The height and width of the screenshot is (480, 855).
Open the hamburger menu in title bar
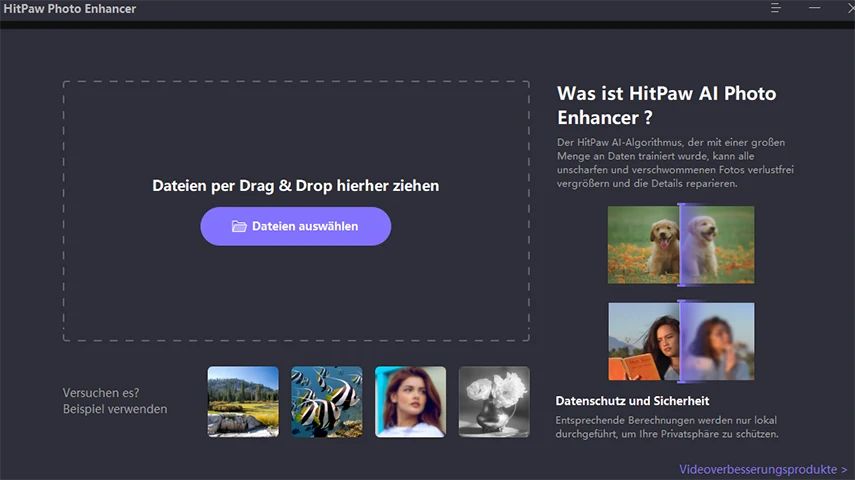pos(775,8)
